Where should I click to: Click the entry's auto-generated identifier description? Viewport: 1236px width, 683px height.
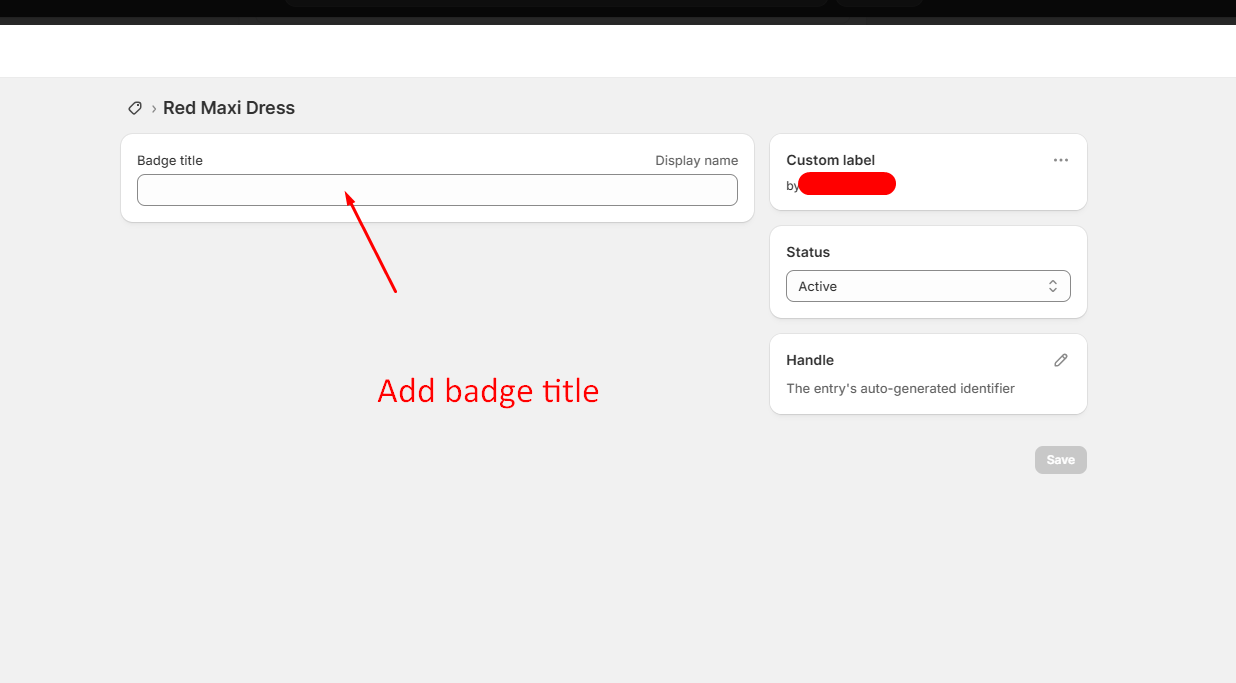[x=900, y=388]
